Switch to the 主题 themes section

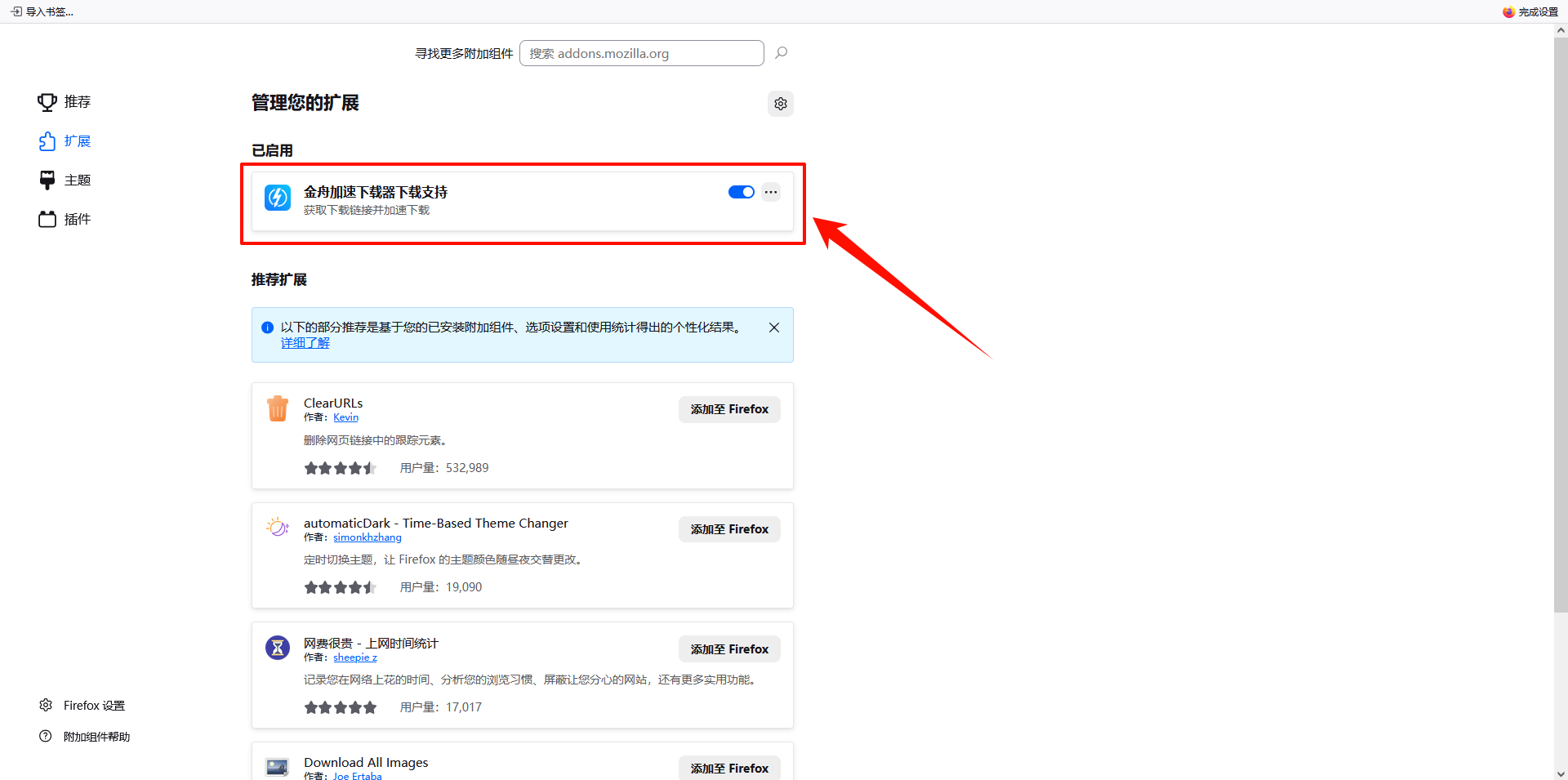tap(65, 181)
